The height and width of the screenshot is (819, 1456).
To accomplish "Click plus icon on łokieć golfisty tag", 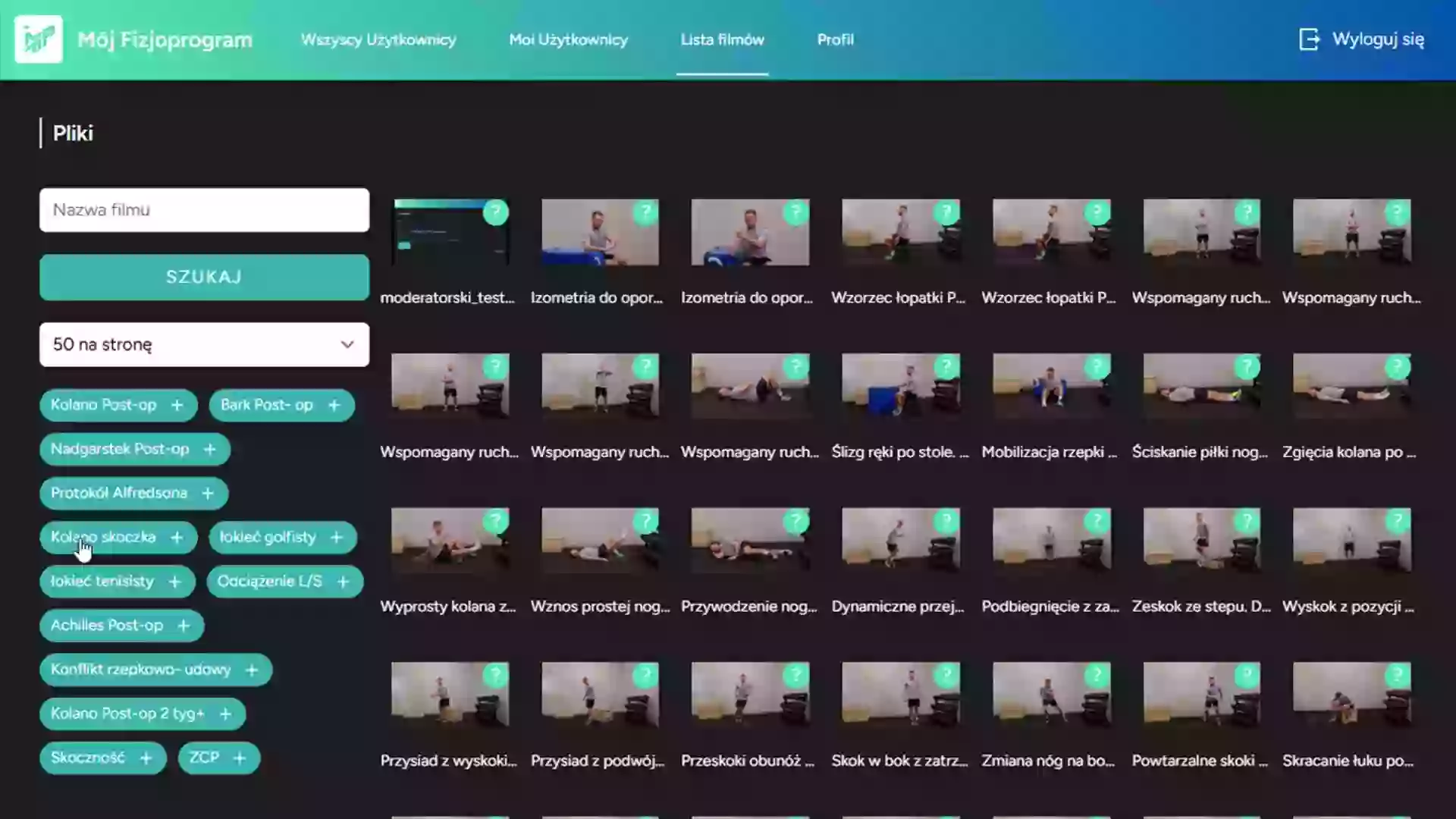I will coord(337,538).
